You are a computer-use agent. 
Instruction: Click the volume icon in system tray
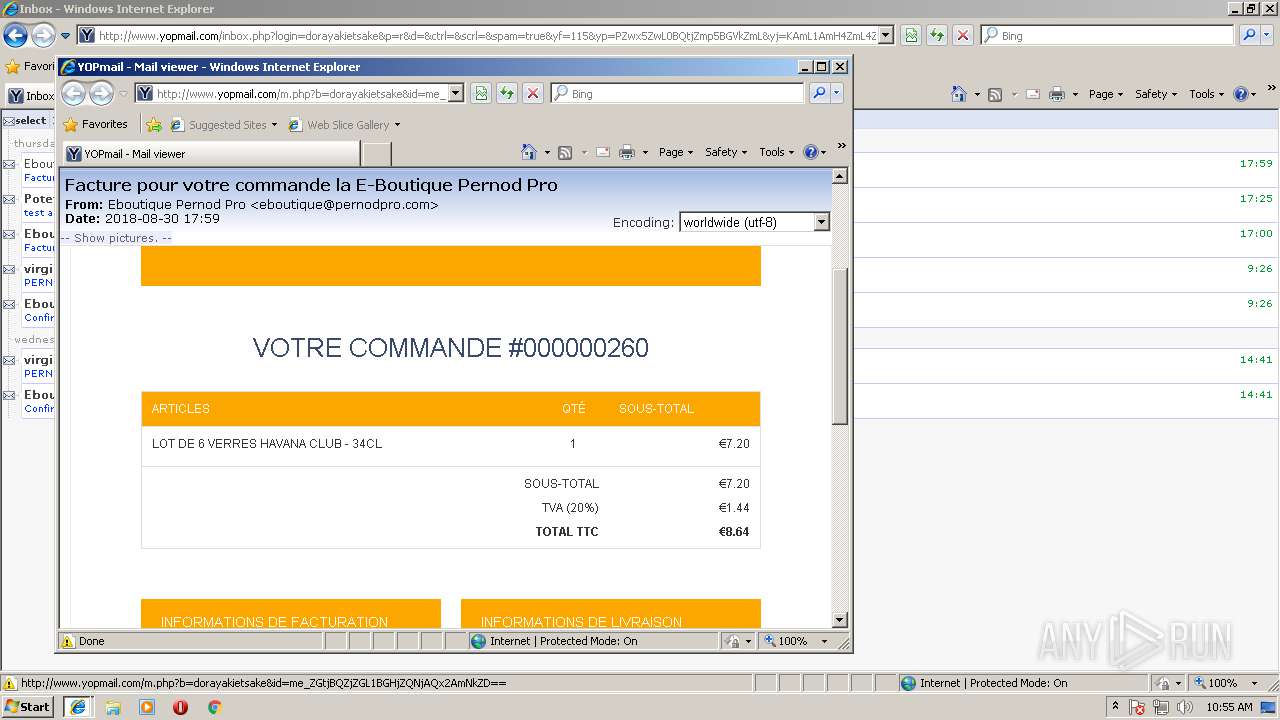pyautogui.click(x=1185, y=707)
